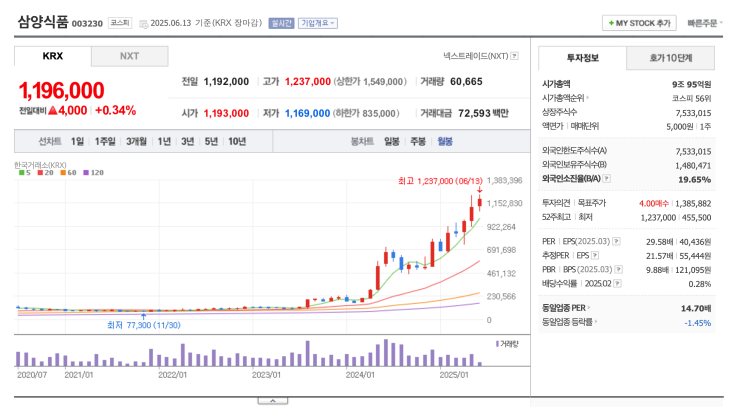Click the 투자의견 label
This screenshot has width=743, height=407.
(556, 203)
